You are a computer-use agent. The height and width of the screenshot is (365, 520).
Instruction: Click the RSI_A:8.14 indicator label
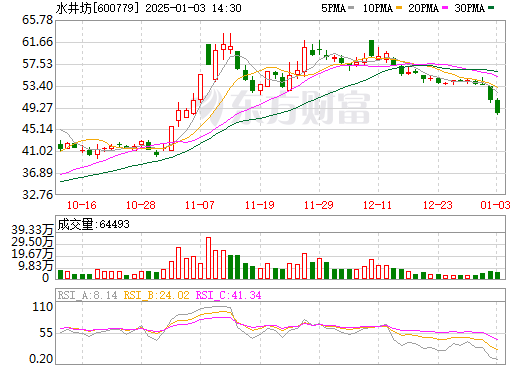click(x=87, y=295)
